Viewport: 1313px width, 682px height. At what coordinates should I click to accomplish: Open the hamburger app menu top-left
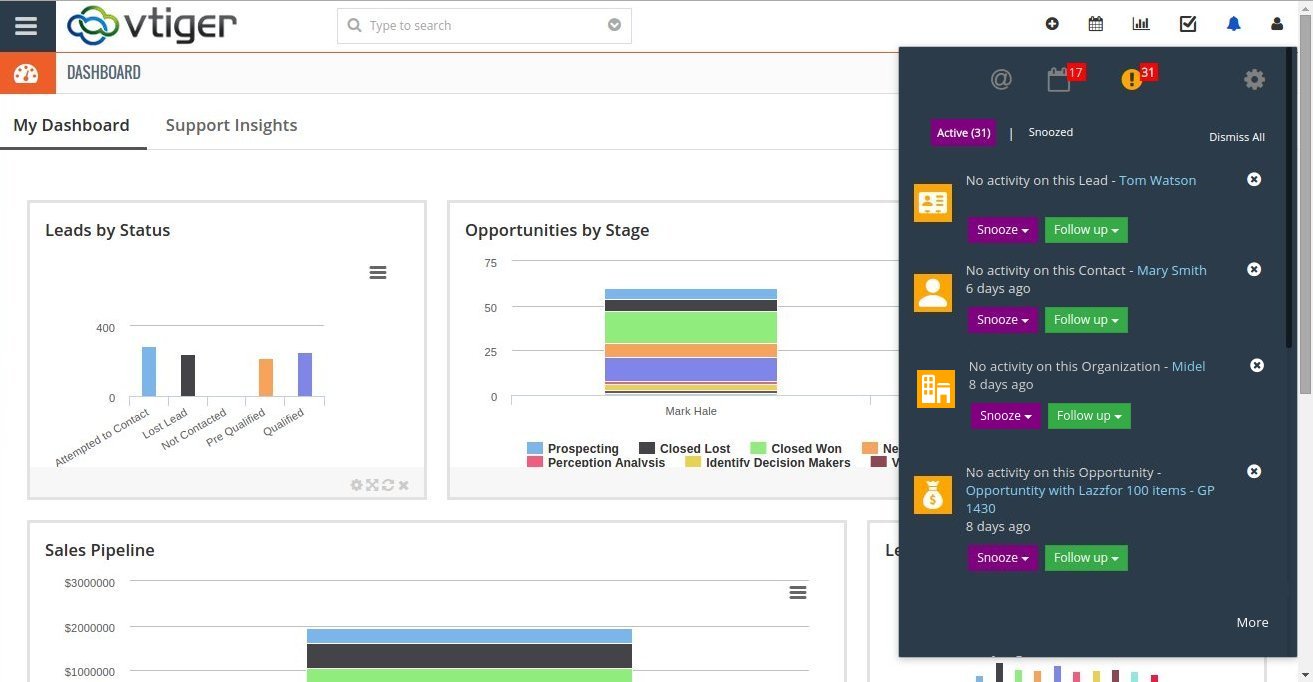click(26, 26)
